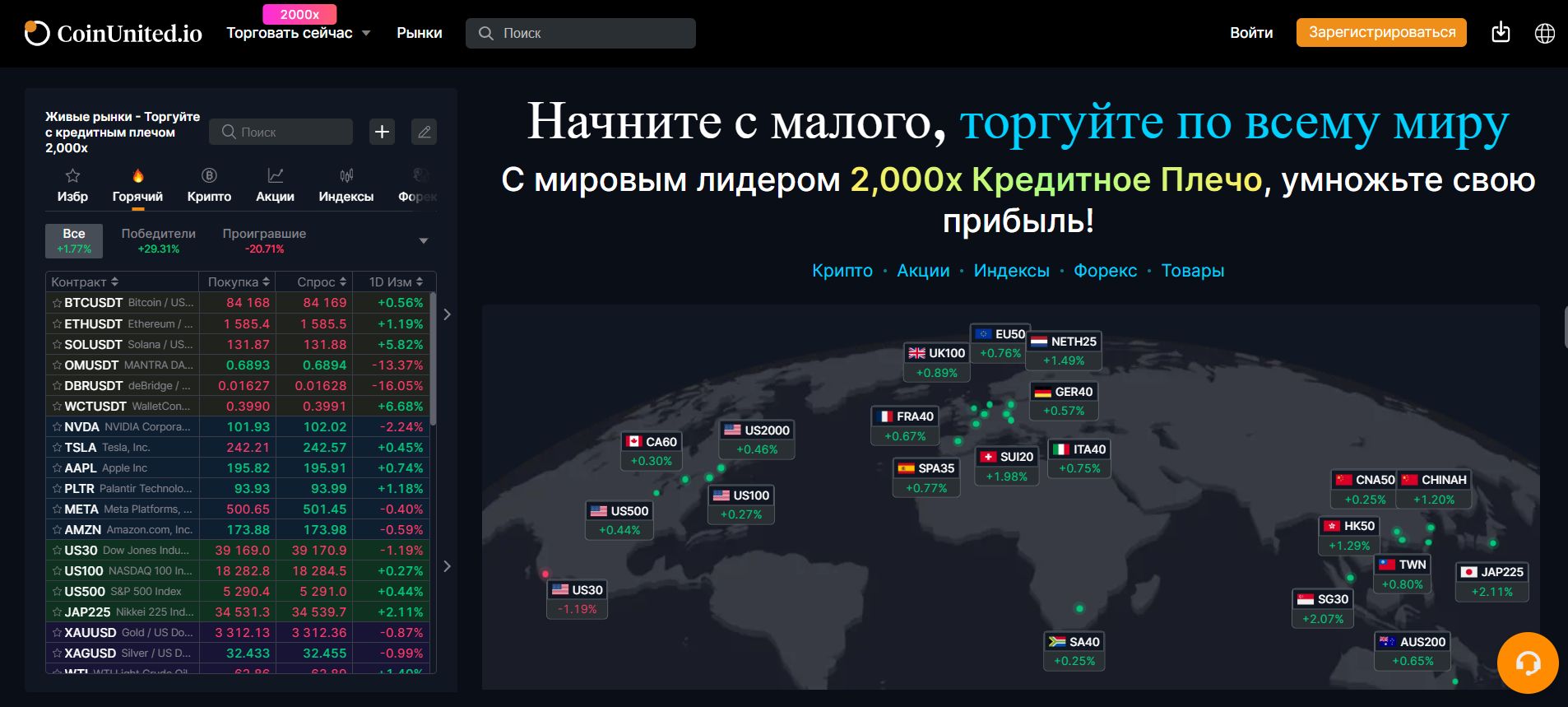Open the live support headset chat
Image resolution: width=1568 pixels, height=707 pixels.
coord(1528,663)
